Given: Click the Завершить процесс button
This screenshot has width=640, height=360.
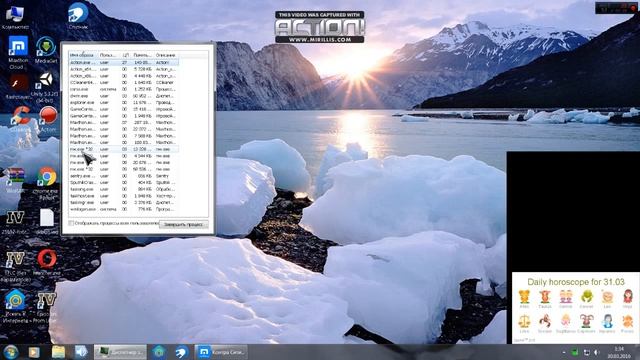Looking at the screenshot, I should click(184, 224).
